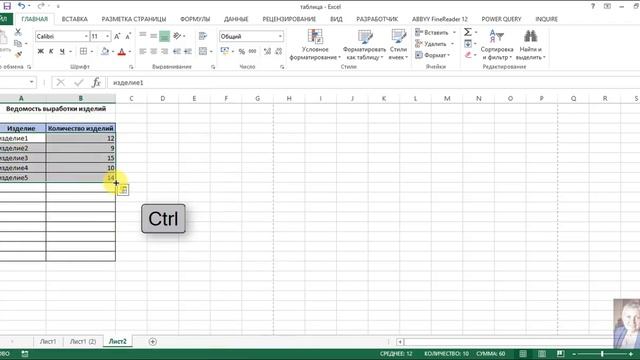The height and width of the screenshot is (360, 640).
Task: Open Стили ячеек dropdown
Action: pyautogui.click(x=398, y=44)
